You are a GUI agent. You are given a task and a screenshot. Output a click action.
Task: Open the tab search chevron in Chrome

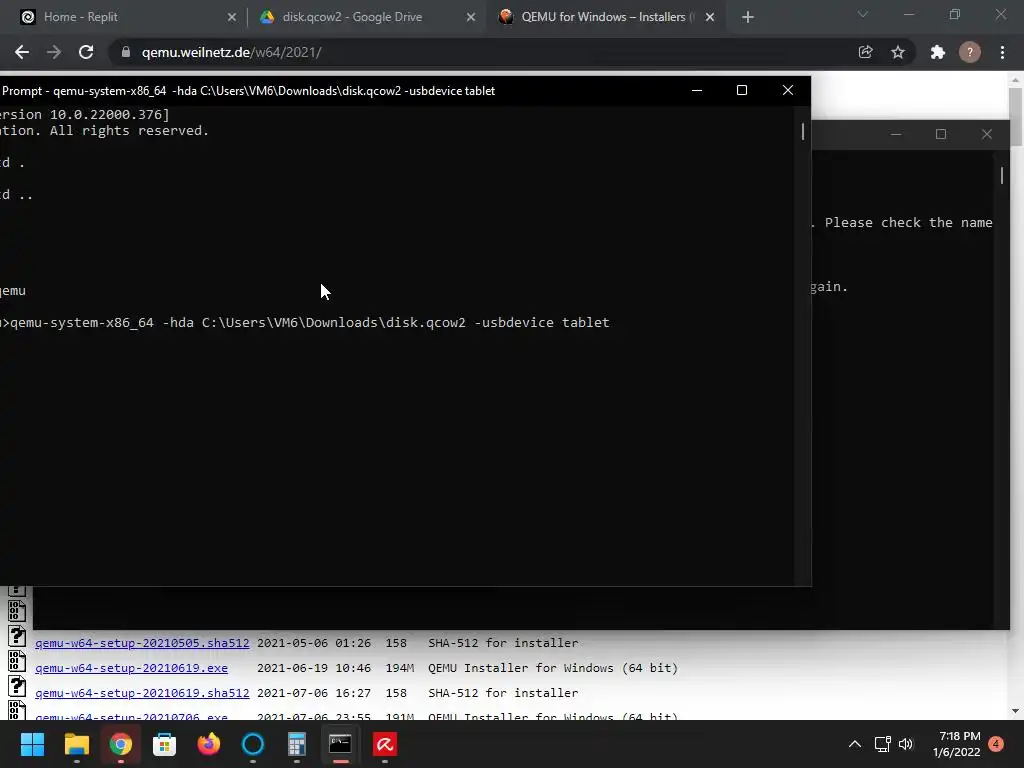[x=863, y=14]
